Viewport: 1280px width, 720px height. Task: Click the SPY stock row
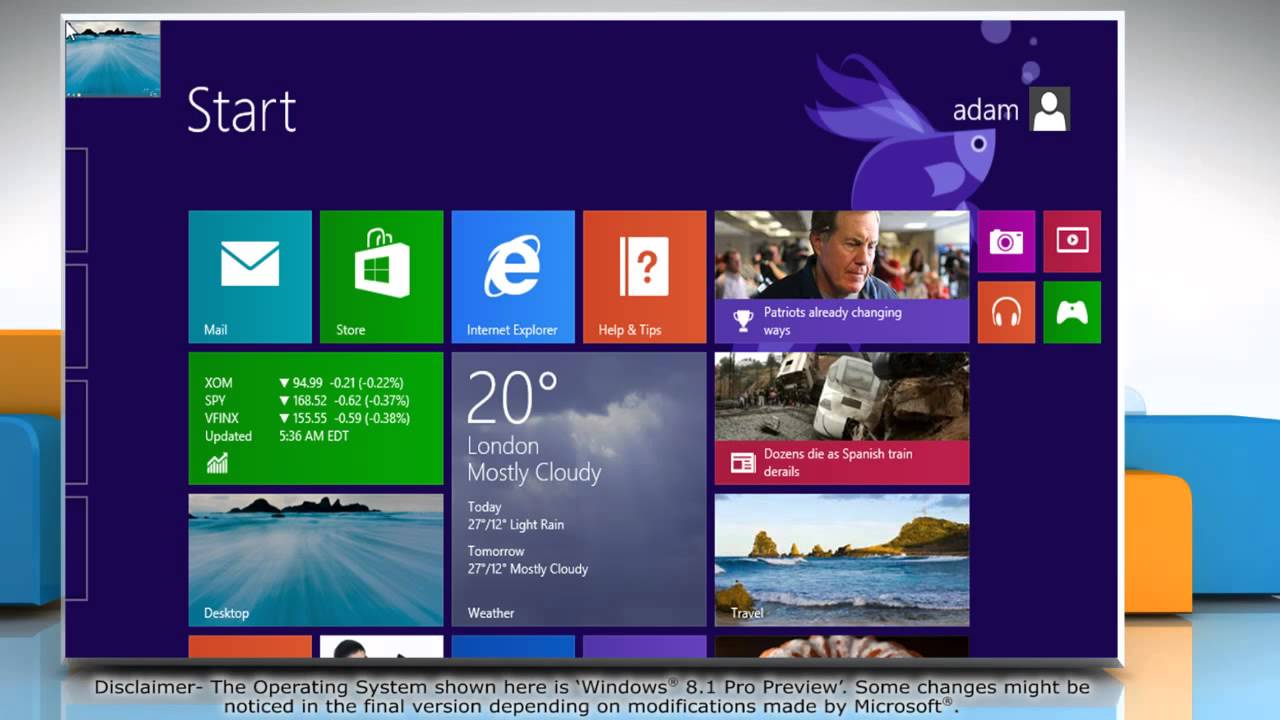point(306,401)
